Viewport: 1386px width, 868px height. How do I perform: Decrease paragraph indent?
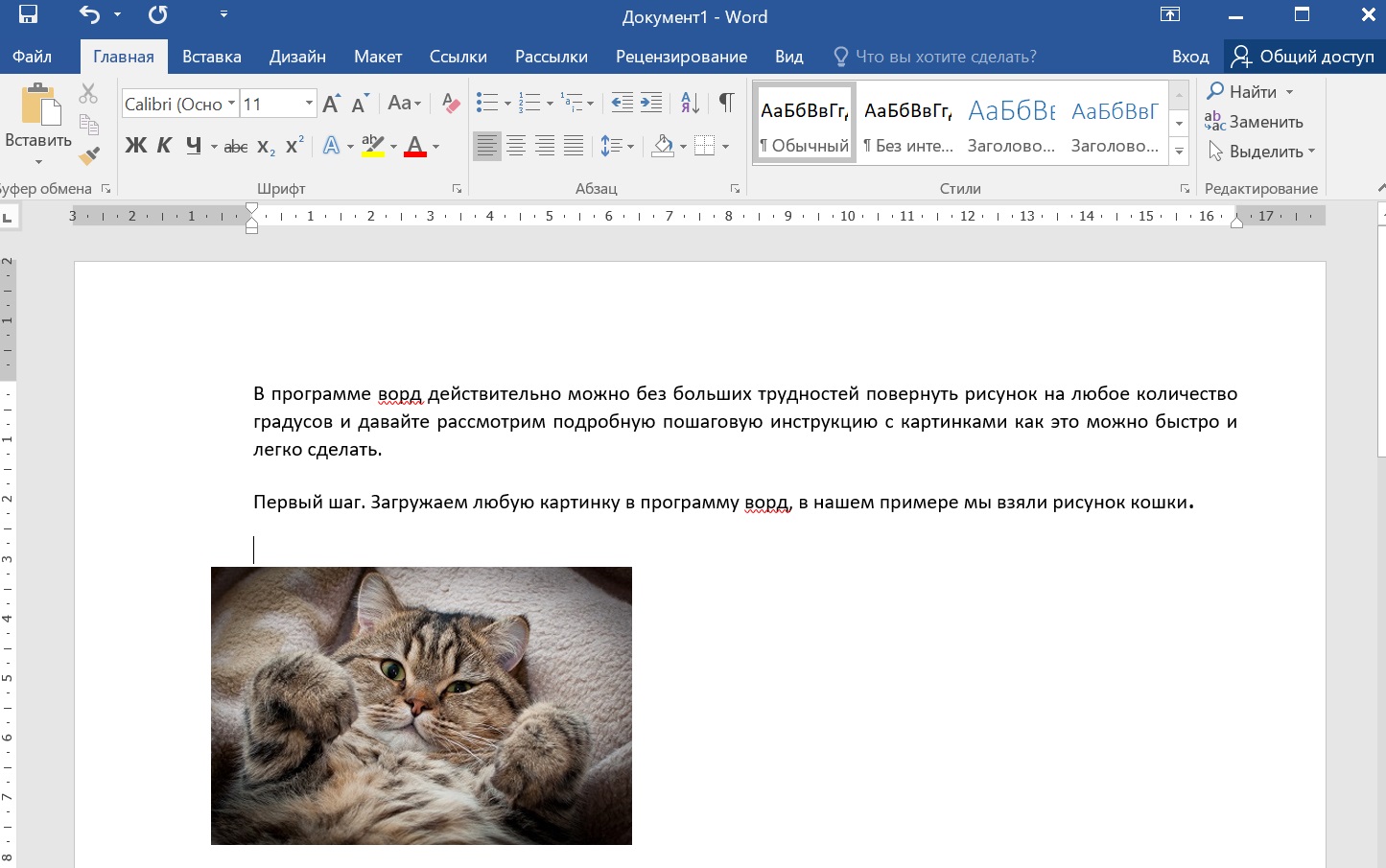tap(622, 104)
